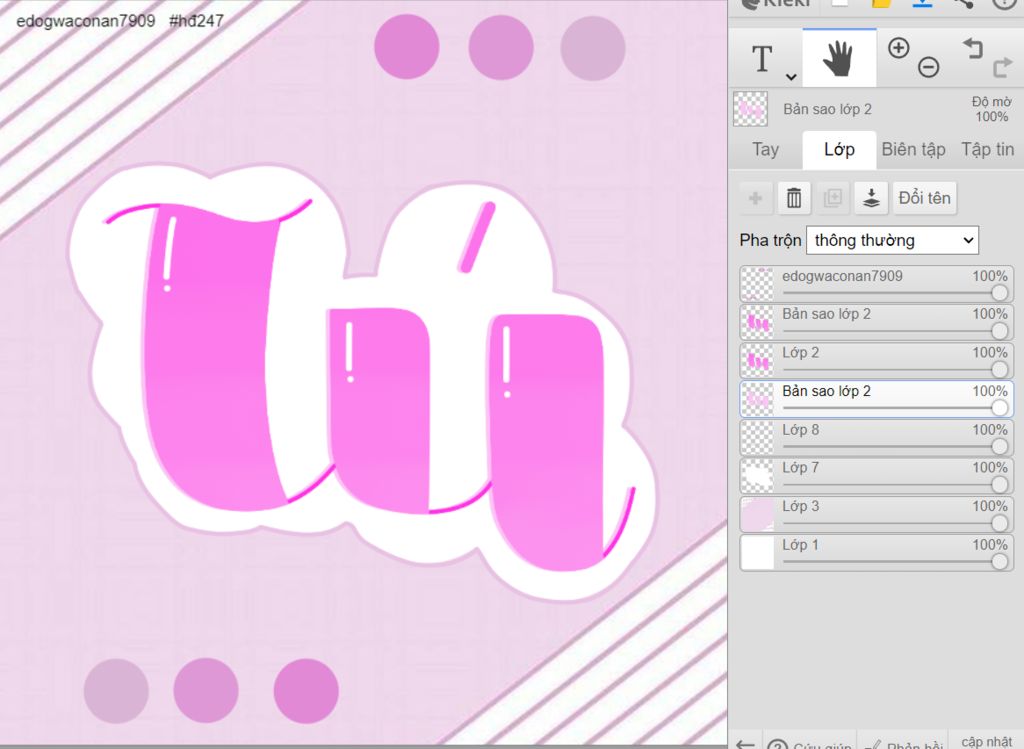This screenshot has width=1024, height=749.
Task: Click the Lớp 7 layer thumbnail
Action: pos(758,475)
